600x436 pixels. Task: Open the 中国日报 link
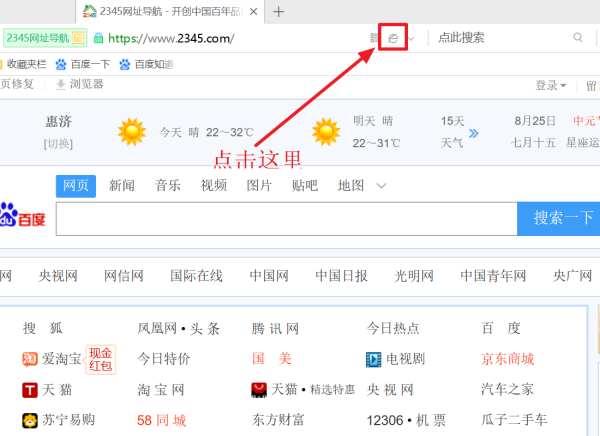[341, 276]
